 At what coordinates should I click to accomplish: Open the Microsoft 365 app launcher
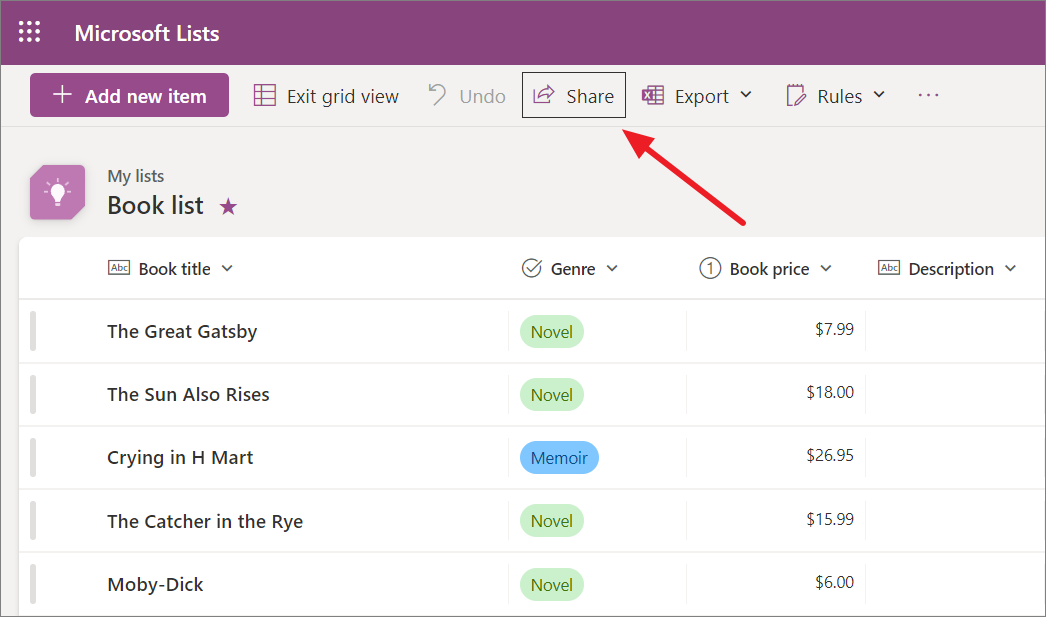[29, 31]
